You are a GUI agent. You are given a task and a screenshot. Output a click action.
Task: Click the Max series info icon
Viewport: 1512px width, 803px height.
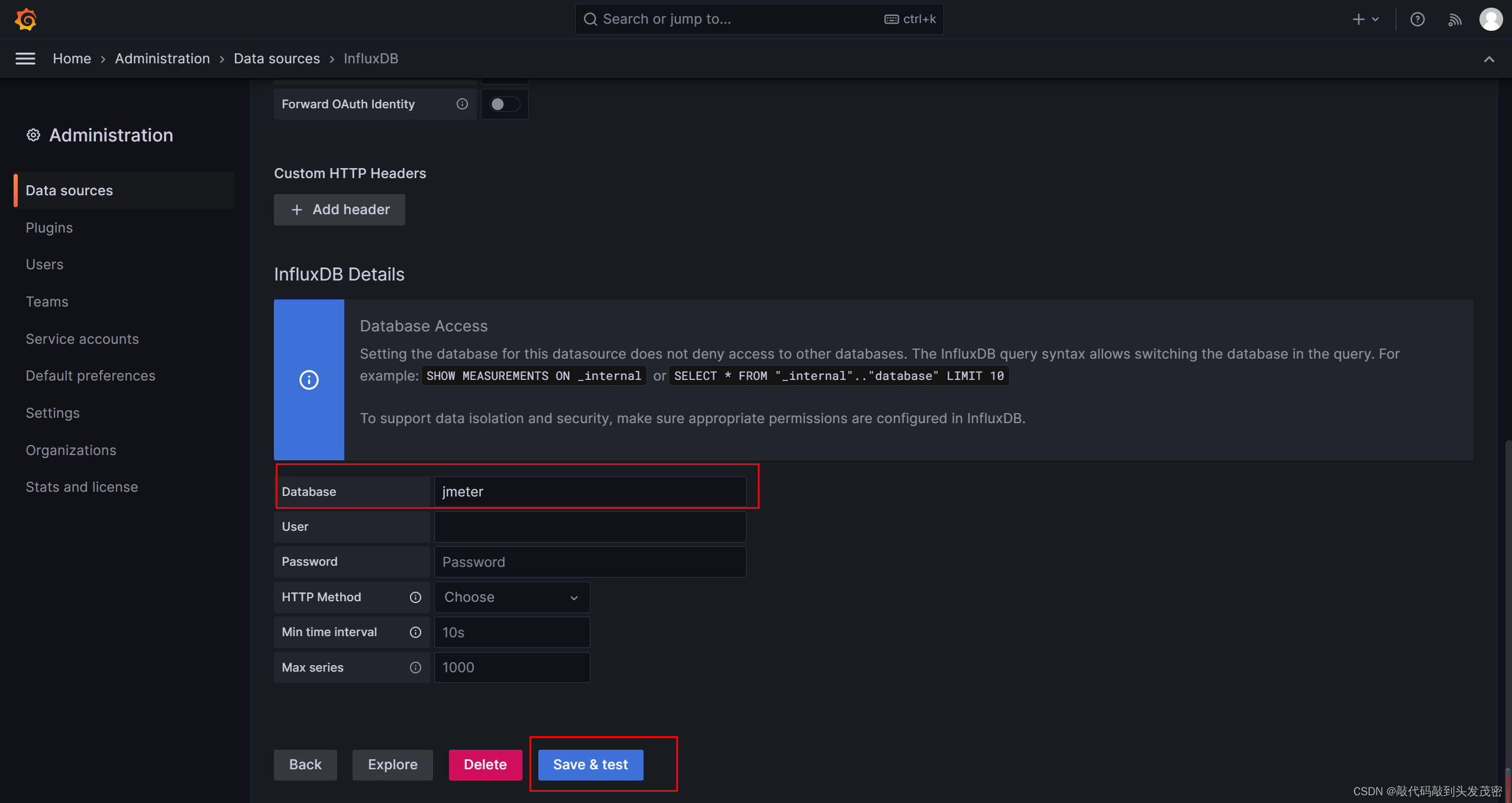coord(415,667)
